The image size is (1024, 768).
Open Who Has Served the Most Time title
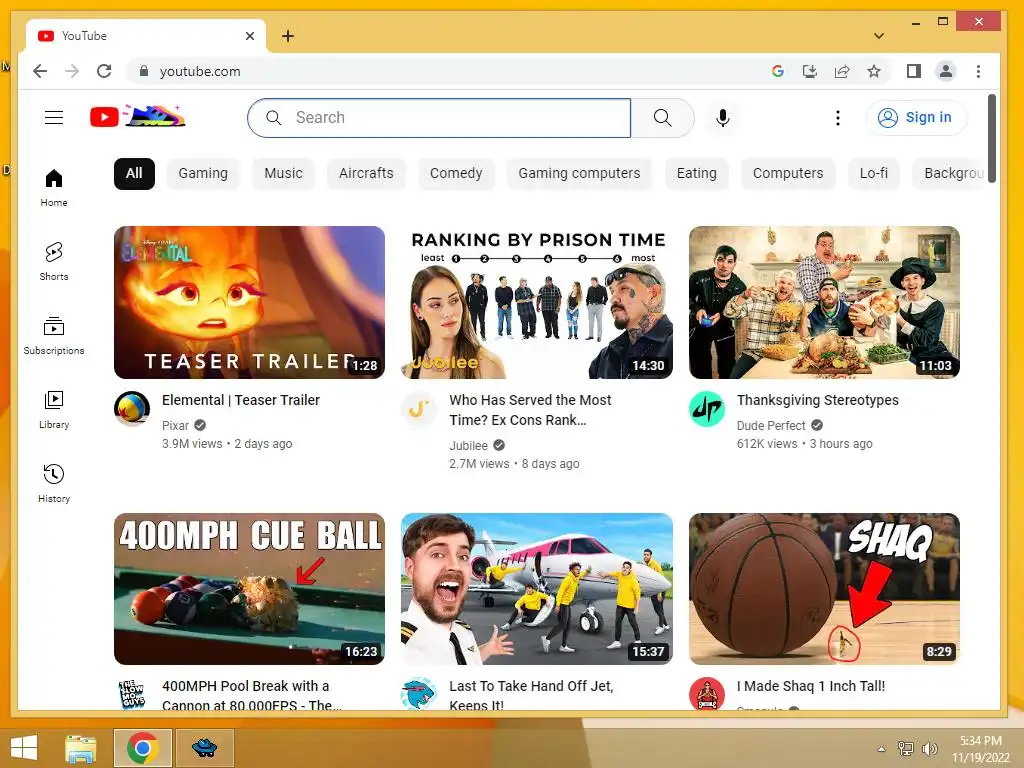[530, 410]
